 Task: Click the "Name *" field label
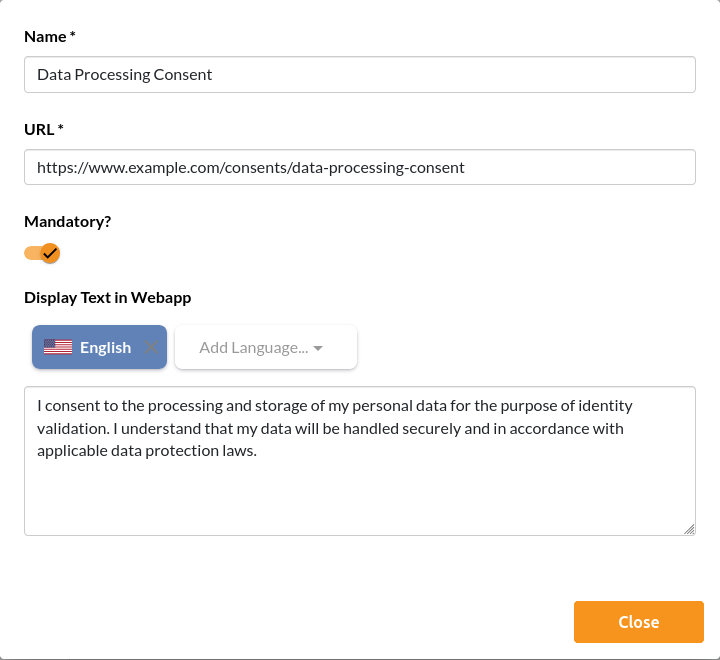click(50, 36)
